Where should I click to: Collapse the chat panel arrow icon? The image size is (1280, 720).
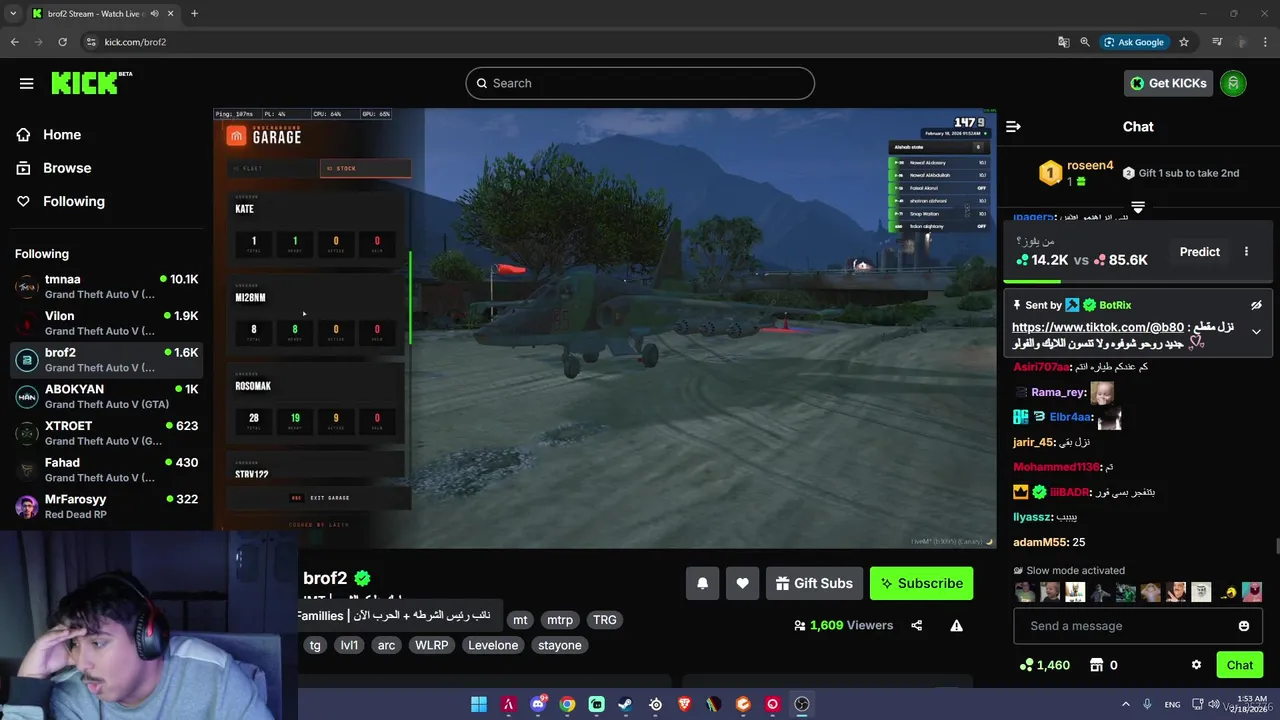[1013, 126]
